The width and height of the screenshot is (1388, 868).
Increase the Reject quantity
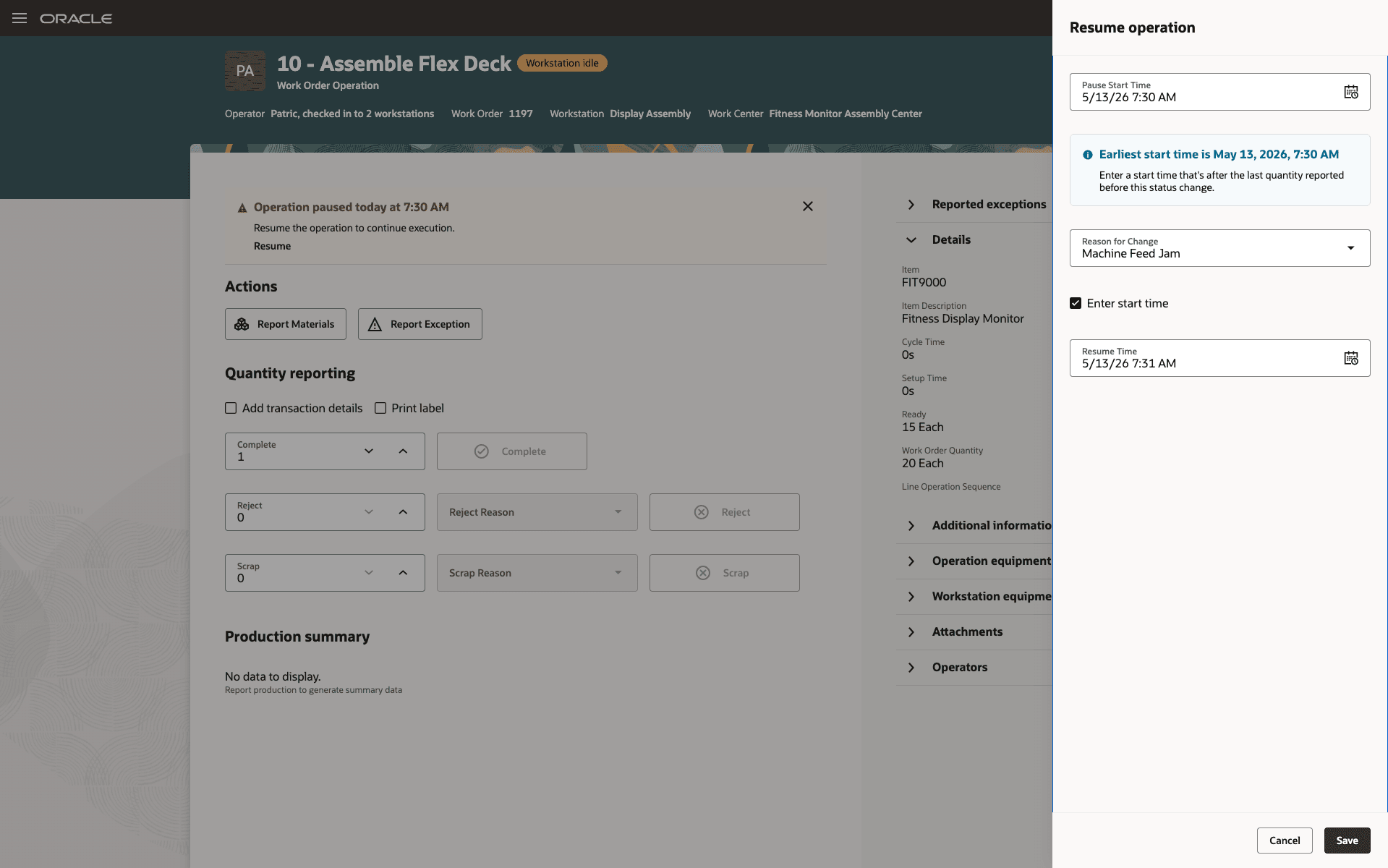click(x=403, y=512)
